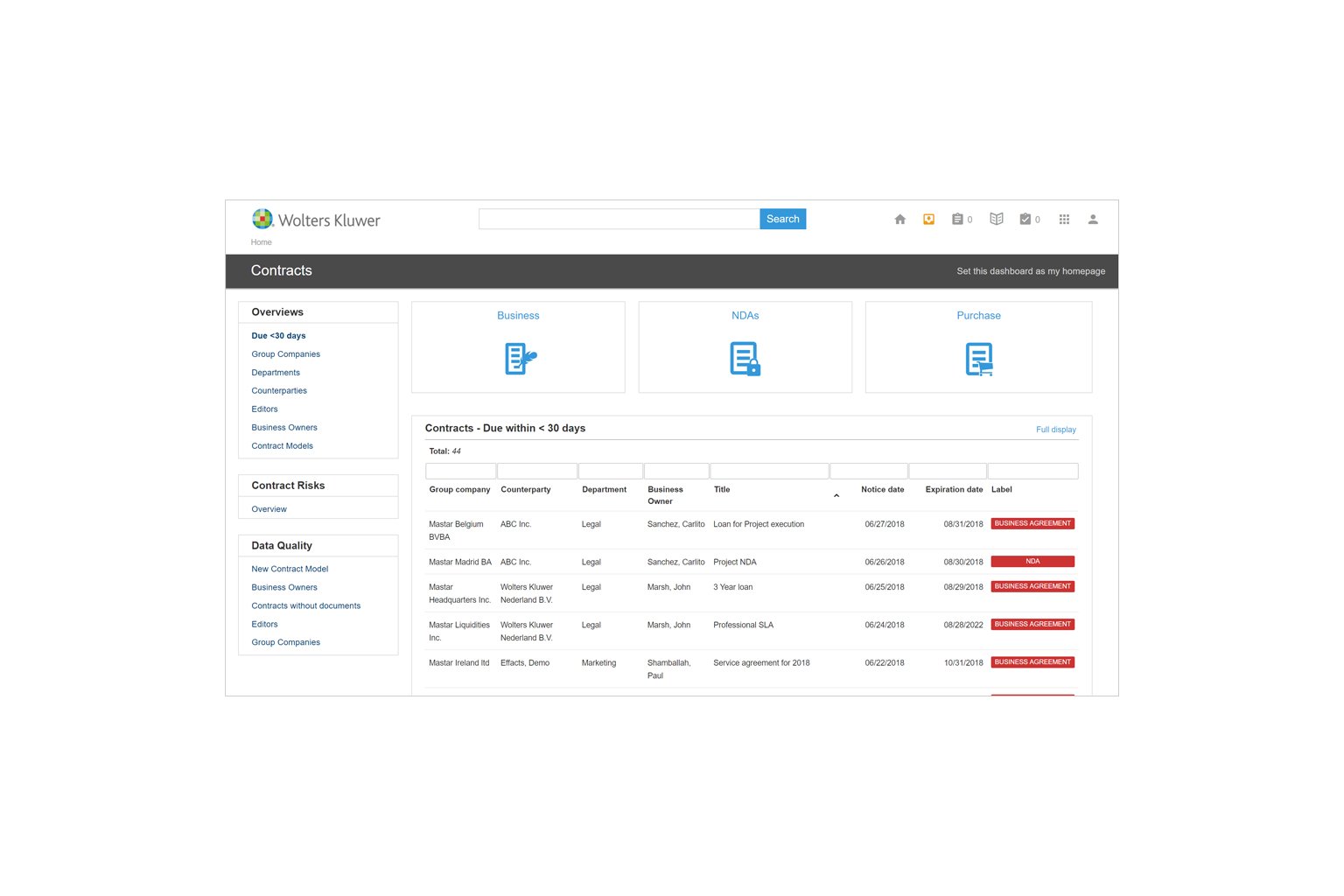The height and width of the screenshot is (896, 1344).
Task: Select Contracts without documents in Data Quality
Action: coord(305,605)
